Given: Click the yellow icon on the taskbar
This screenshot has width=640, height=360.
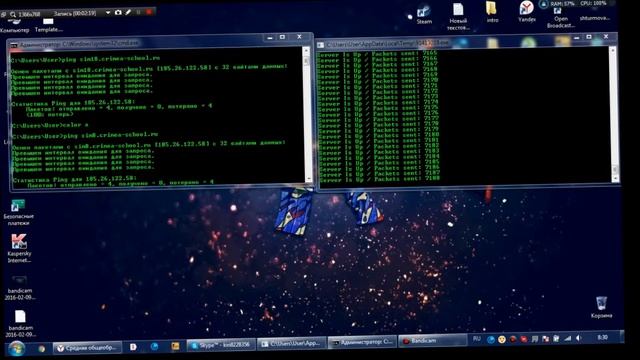Looking at the screenshot, I should point(175,346).
